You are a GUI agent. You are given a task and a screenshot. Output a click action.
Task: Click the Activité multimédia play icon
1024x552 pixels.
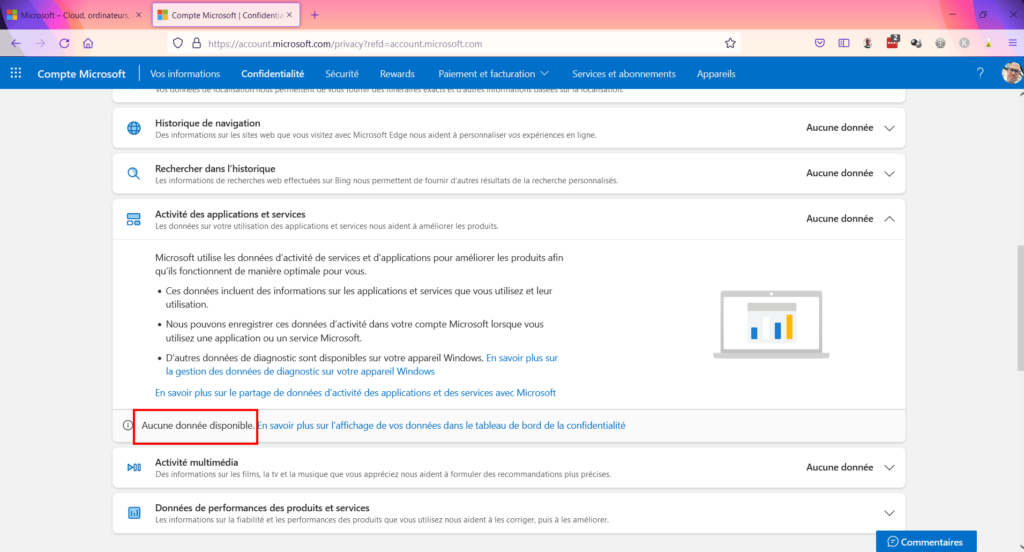[134, 468]
